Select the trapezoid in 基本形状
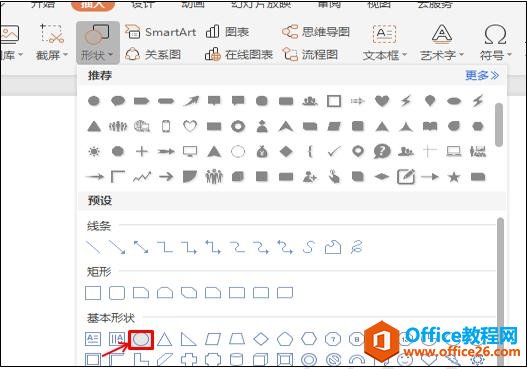527x369 pixels. click(237, 339)
